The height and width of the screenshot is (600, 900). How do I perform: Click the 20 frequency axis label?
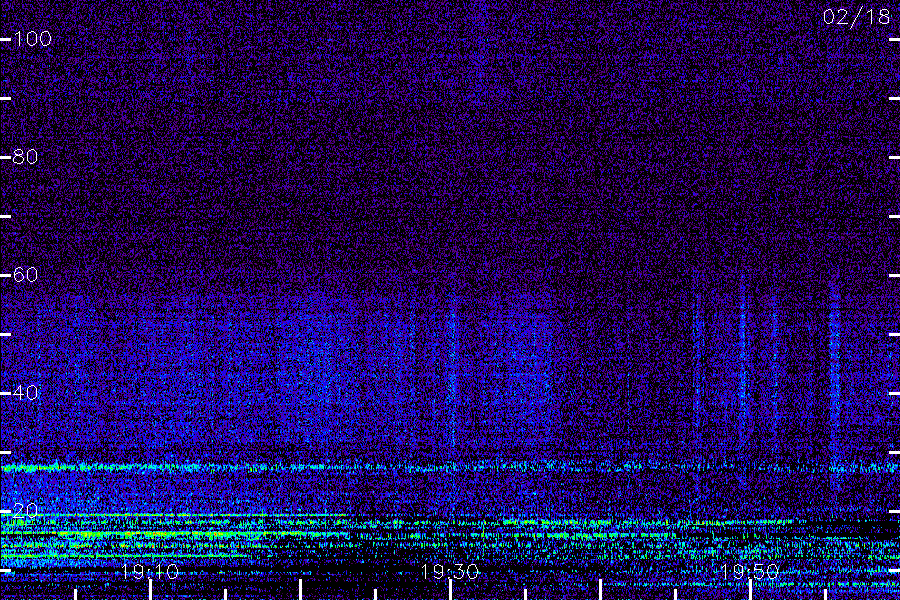(x=25, y=510)
